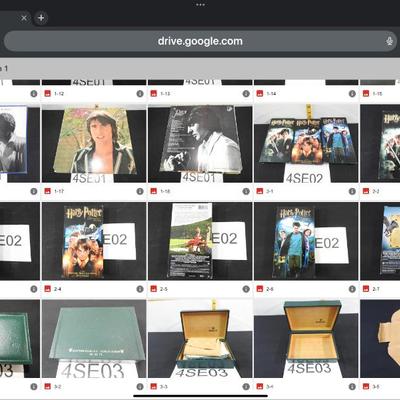Image resolution: width=400 pixels, height=400 pixels.
Task: Select file name 2-1
Action: [270, 191]
